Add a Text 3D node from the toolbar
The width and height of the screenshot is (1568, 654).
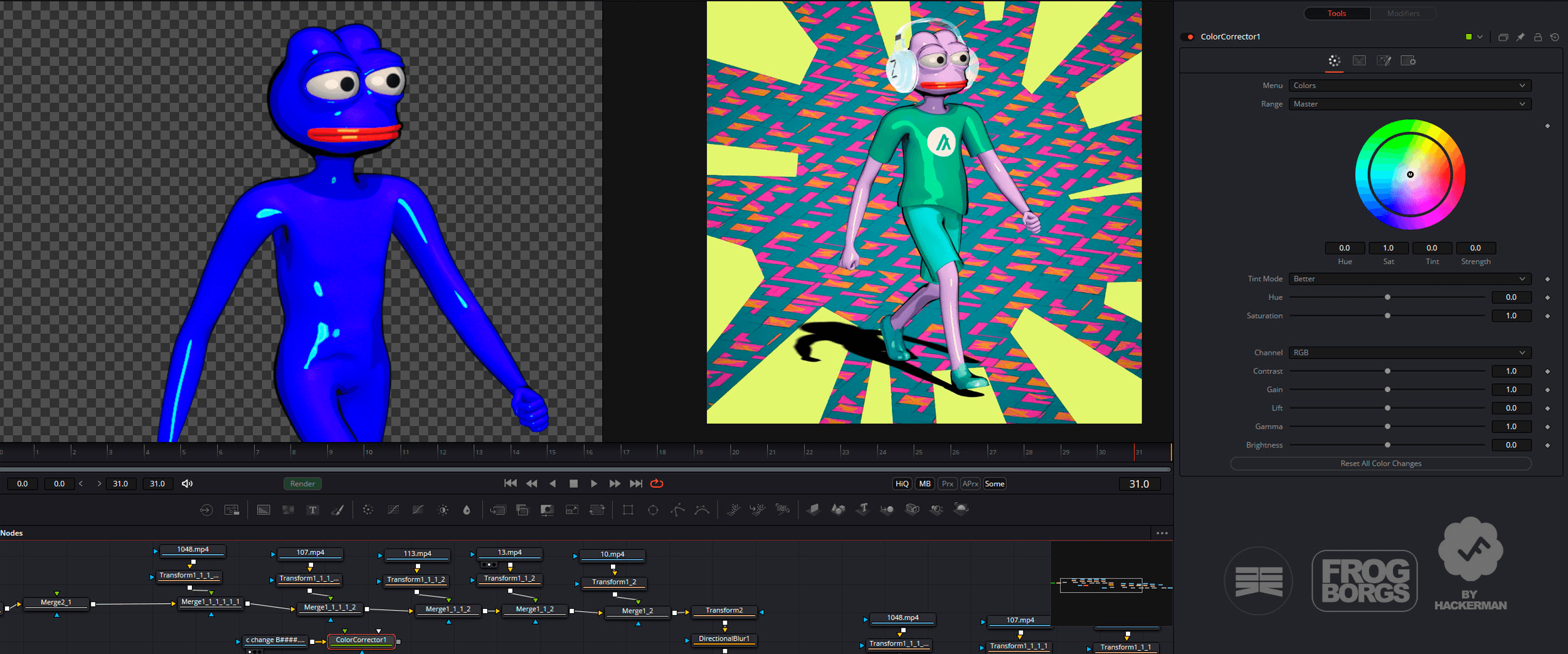pos(863,509)
